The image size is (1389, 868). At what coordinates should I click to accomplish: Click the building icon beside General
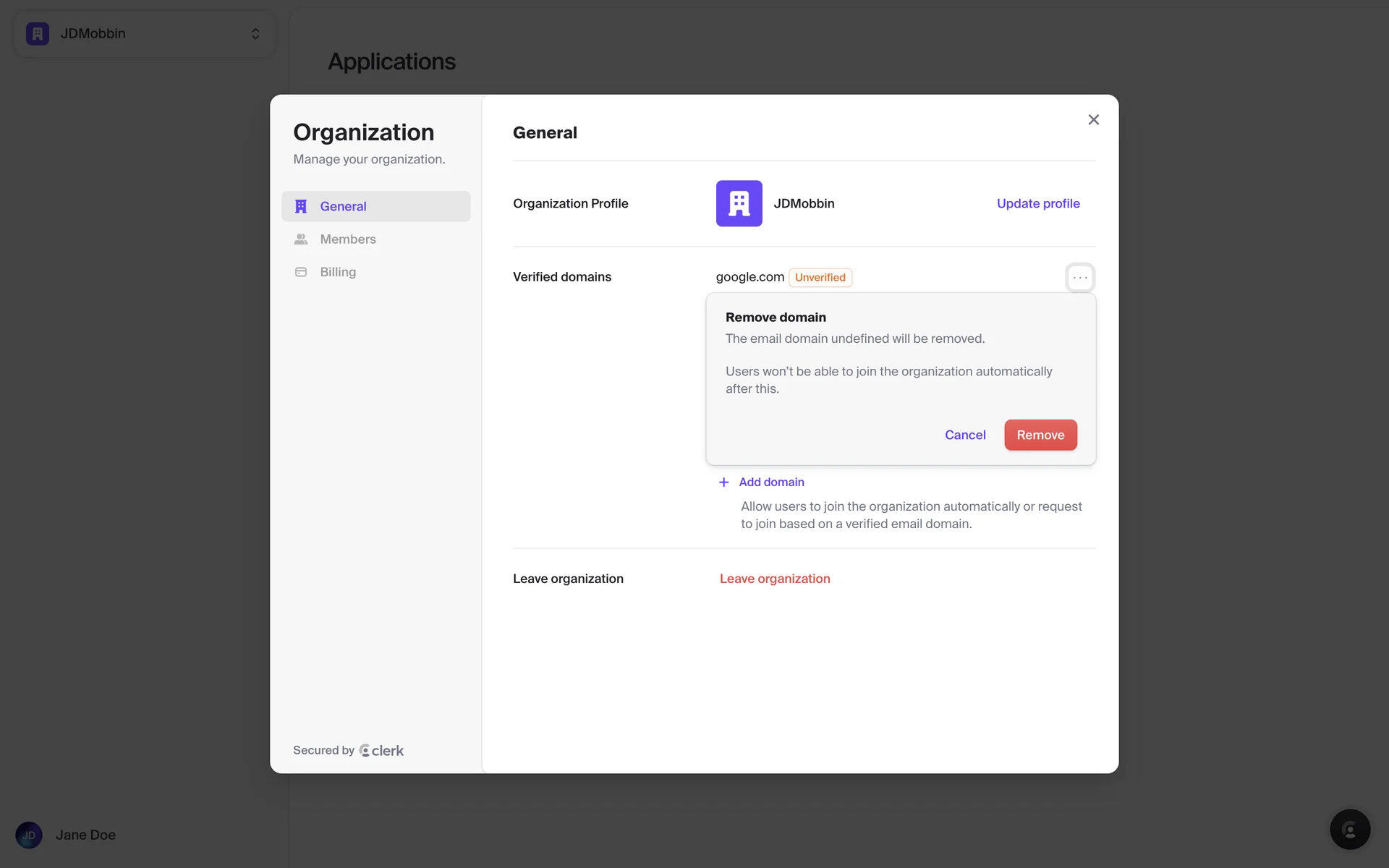pyautogui.click(x=301, y=207)
